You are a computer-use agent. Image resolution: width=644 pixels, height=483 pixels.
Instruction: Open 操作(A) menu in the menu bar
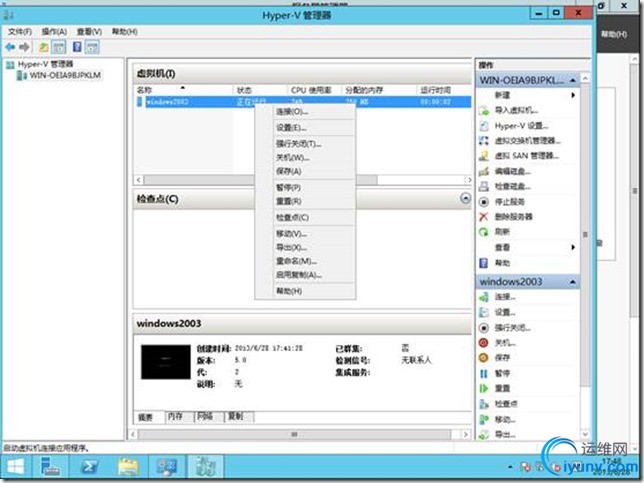coord(54,32)
